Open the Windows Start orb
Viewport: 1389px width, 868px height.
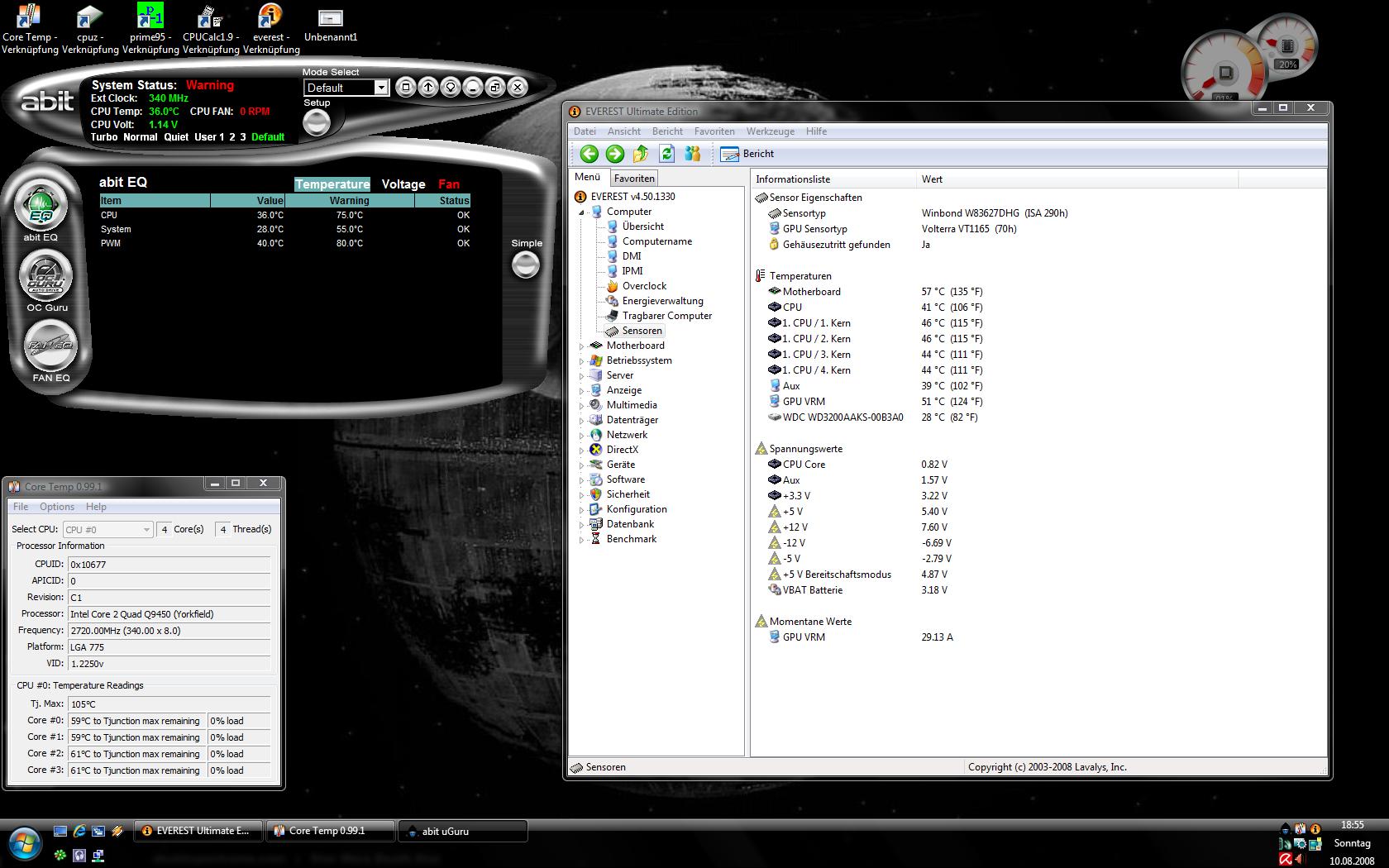26,843
